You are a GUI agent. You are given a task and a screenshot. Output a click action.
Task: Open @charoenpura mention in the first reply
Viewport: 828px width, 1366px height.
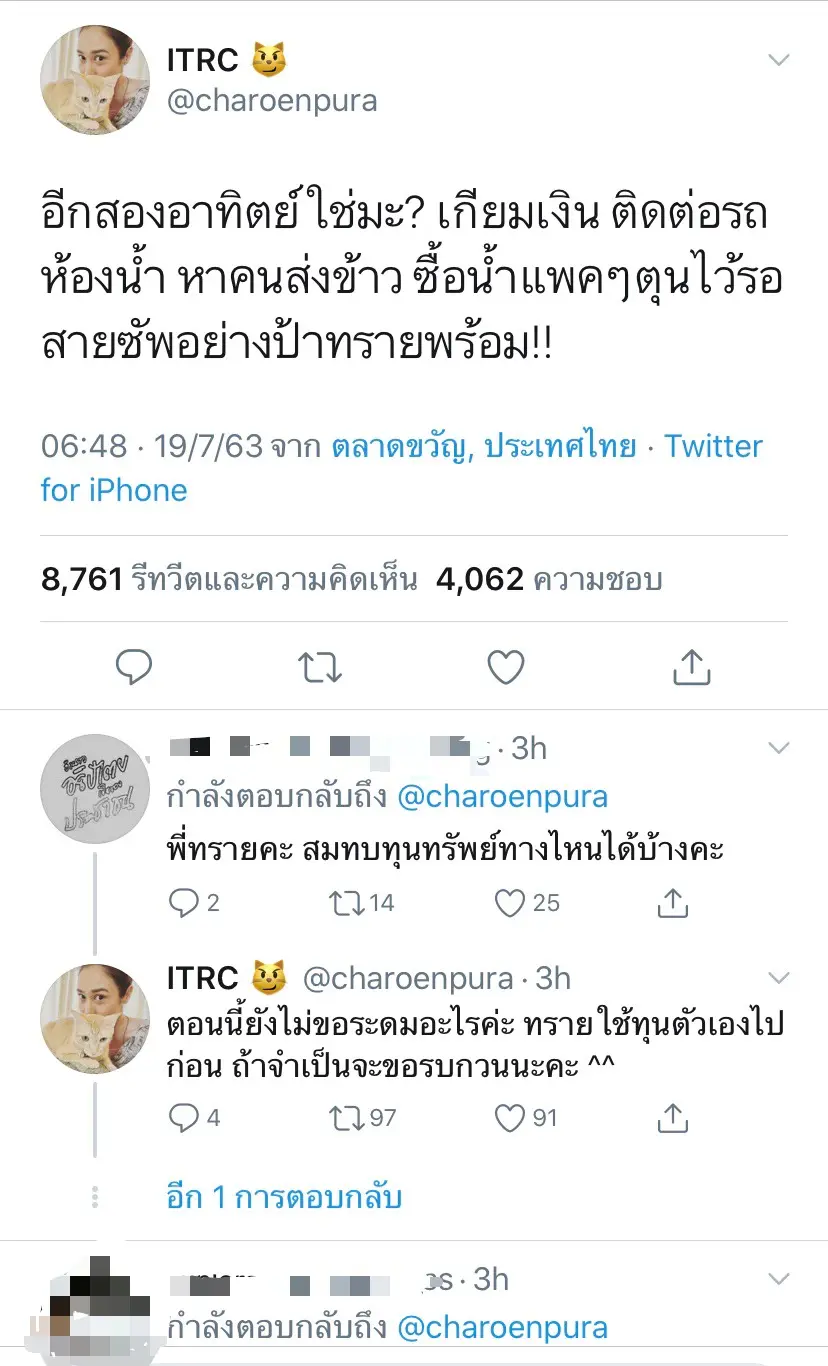click(x=503, y=797)
